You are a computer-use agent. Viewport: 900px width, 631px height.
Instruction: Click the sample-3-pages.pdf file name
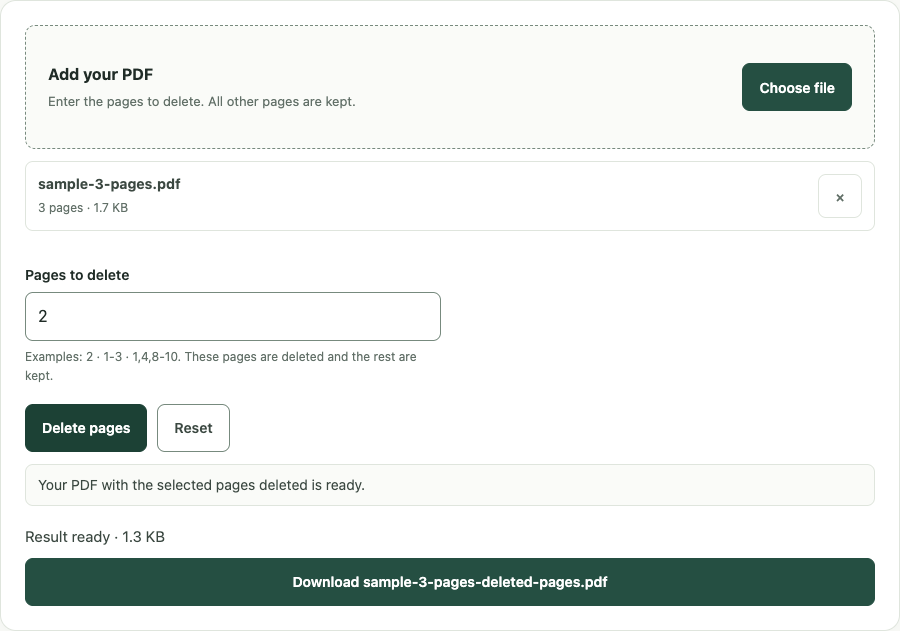coord(109,184)
